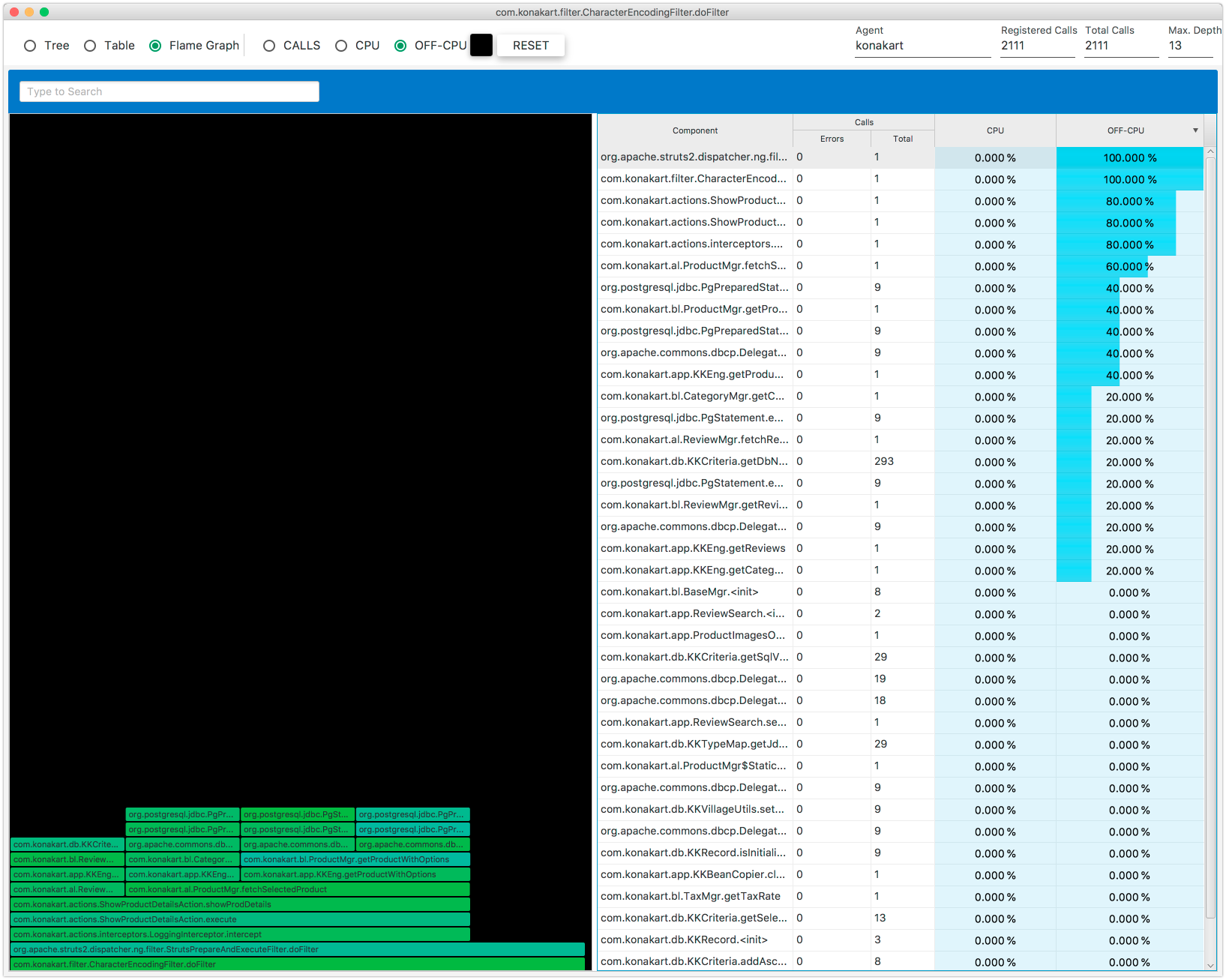Toggle the OFF-CPU sort direction arrow
Viewport: 1226px width, 980px height.
click(x=1195, y=130)
